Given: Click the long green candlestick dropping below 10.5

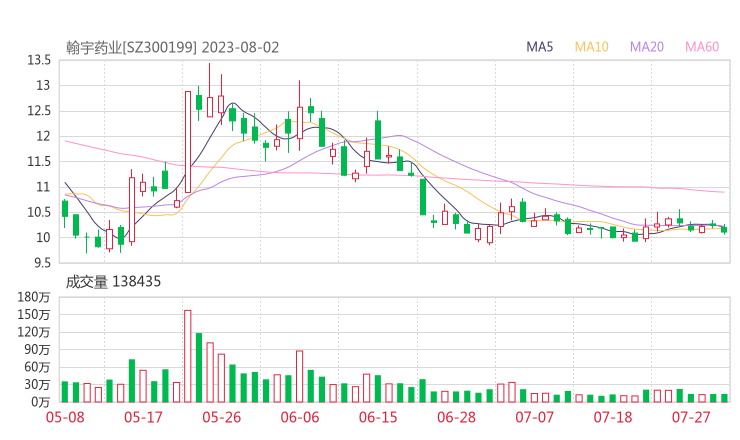Looking at the screenshot, I should pyautogui.click(x=423, y=197).
